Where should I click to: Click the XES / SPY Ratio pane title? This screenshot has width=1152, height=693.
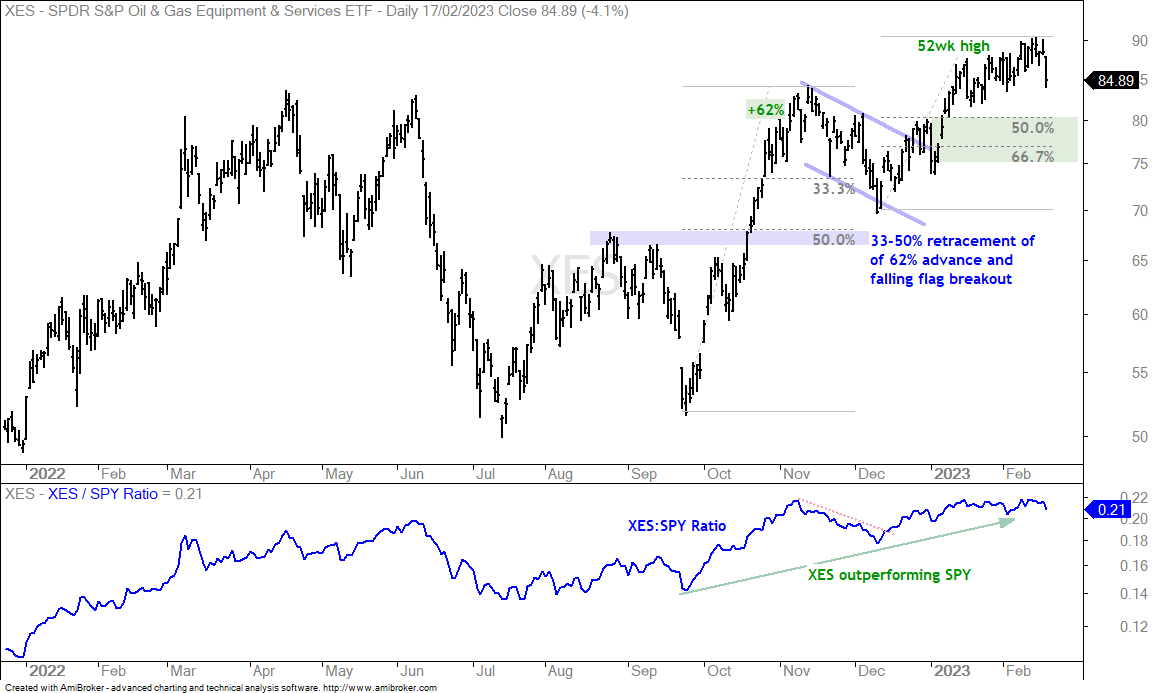(x=104, y=494)
